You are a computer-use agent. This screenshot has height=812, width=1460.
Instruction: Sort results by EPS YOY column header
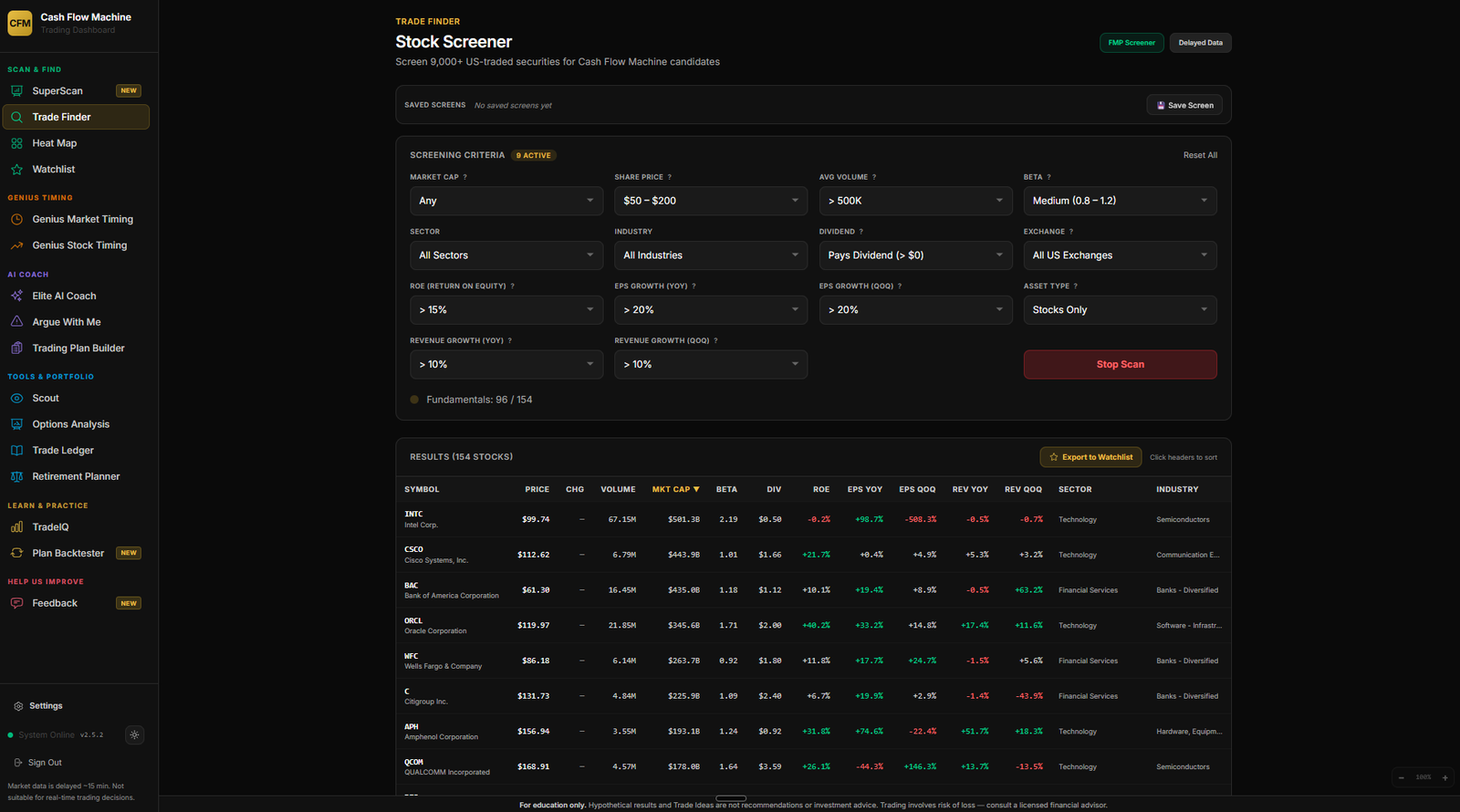(x=865, y=490)
